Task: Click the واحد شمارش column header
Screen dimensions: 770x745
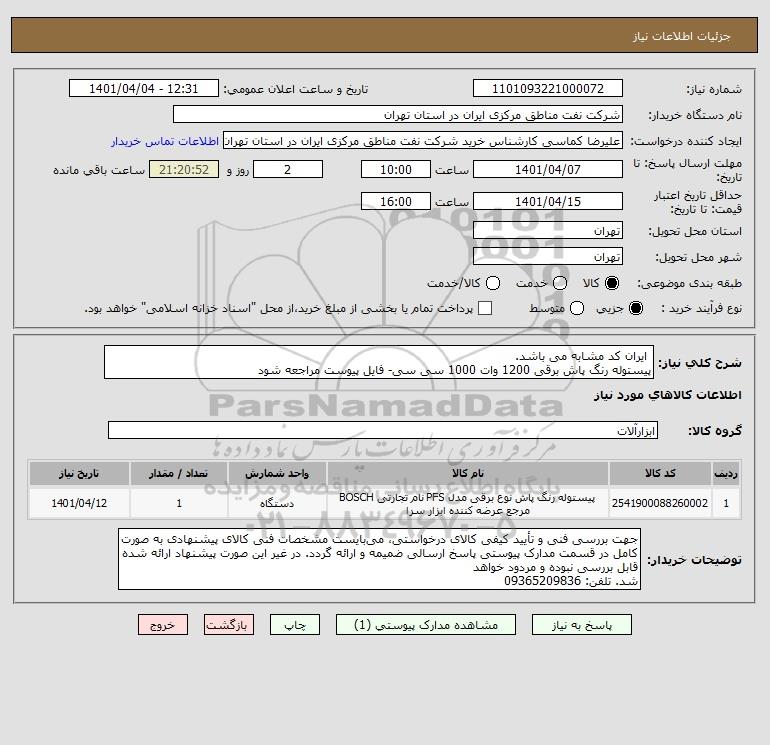Action: pos(277,473)
